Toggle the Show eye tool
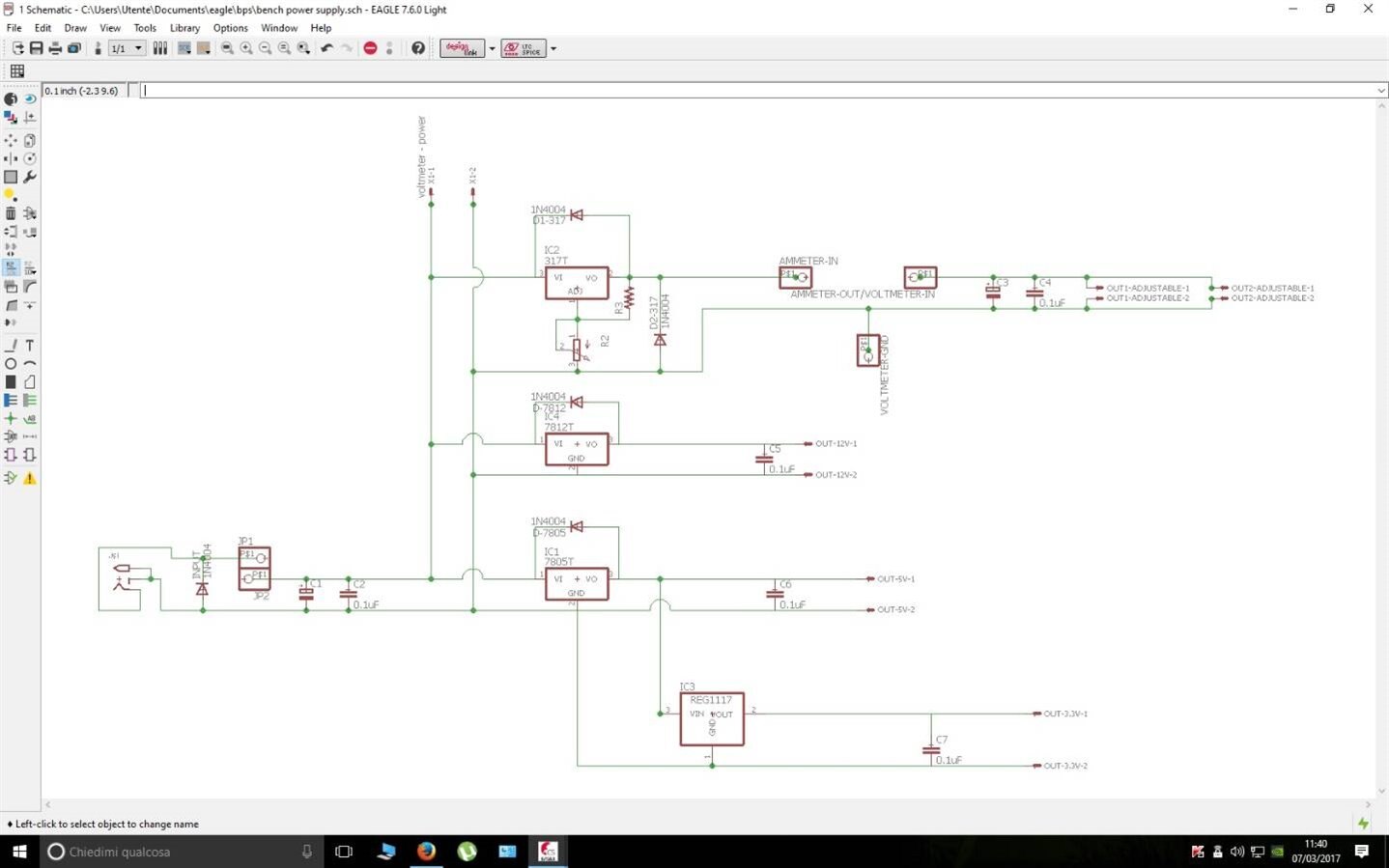Image resolution: width=1389 pixels, height=868 pixels. pyautogui.click(x=30, y=98)
